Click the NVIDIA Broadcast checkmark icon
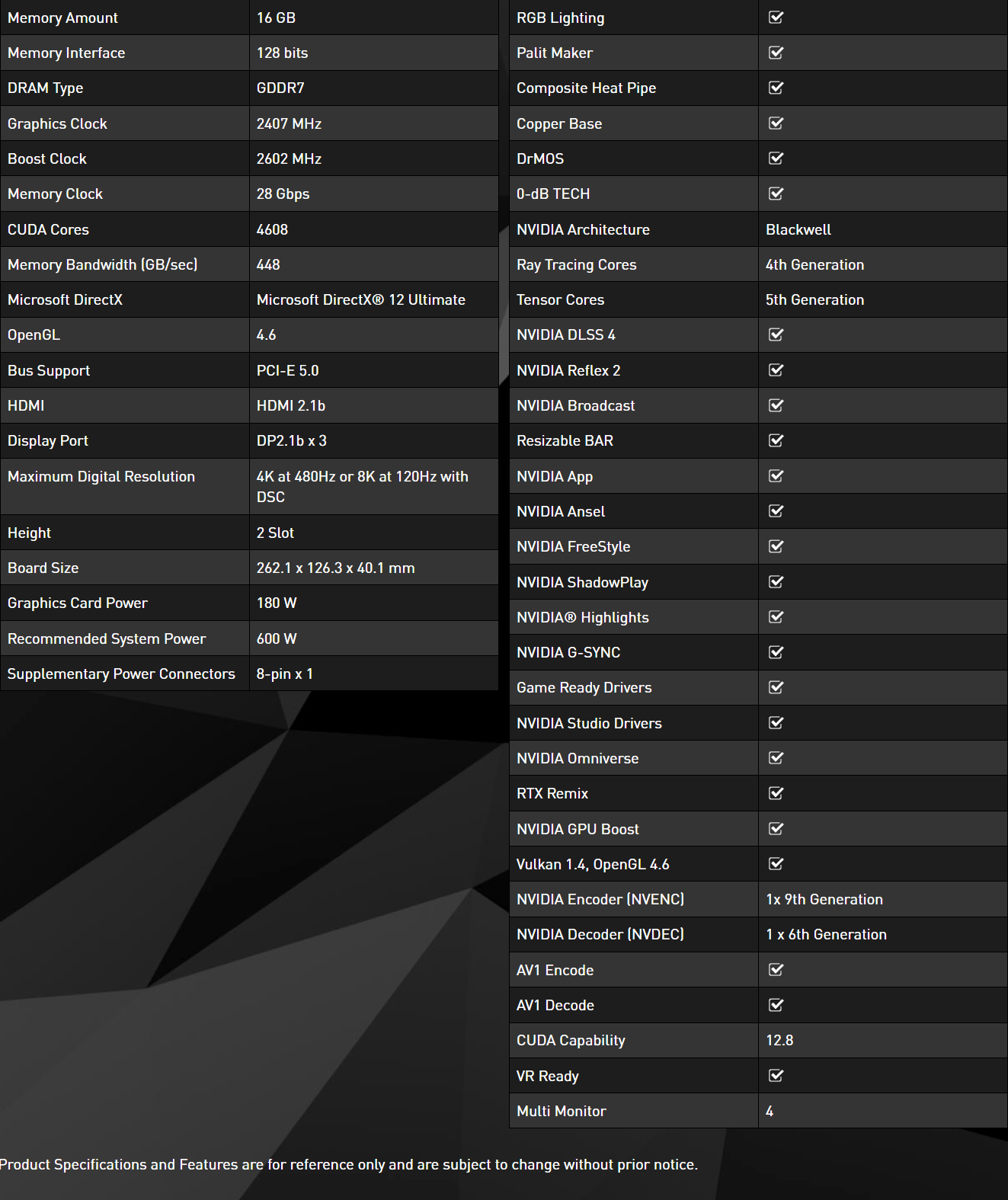 tap(776, 405)
